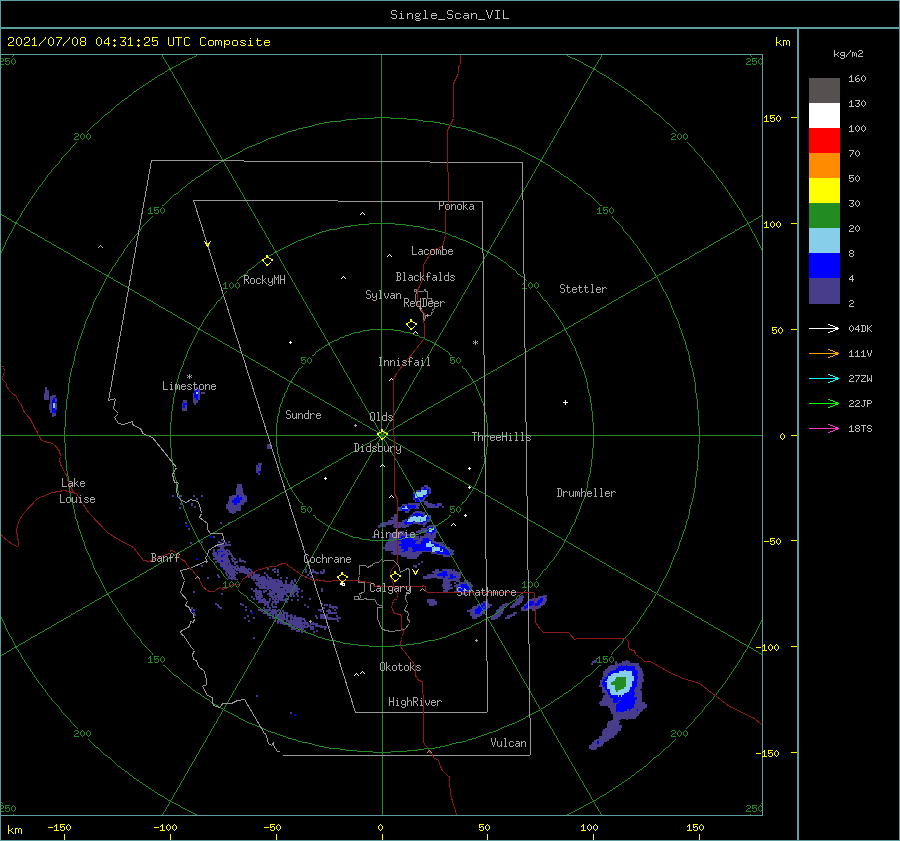Click the RockyMH label
Image resolution: width=900 pixels, height=841 pixels.
point(264,280)
